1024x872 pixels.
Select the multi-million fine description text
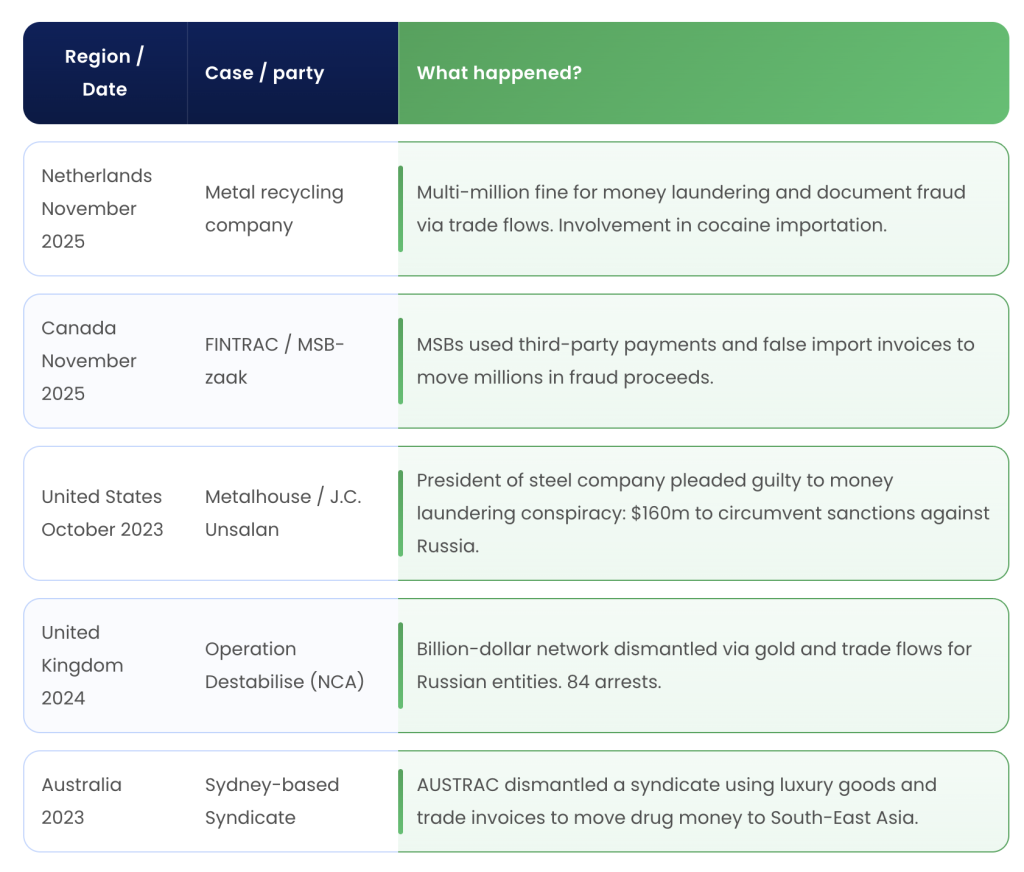[690, 209]
